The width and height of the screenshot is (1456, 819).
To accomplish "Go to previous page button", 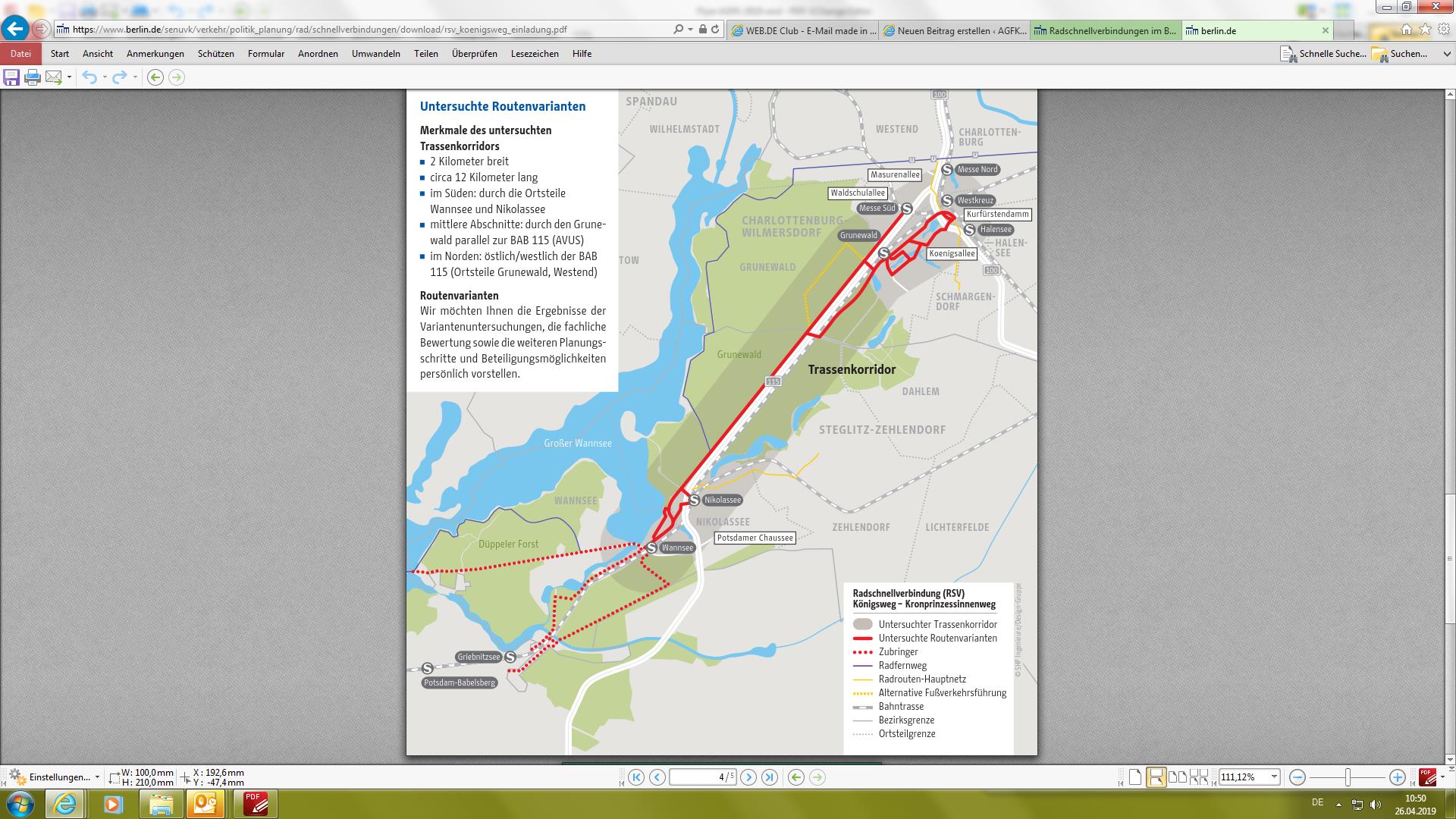I will [657, 777].
